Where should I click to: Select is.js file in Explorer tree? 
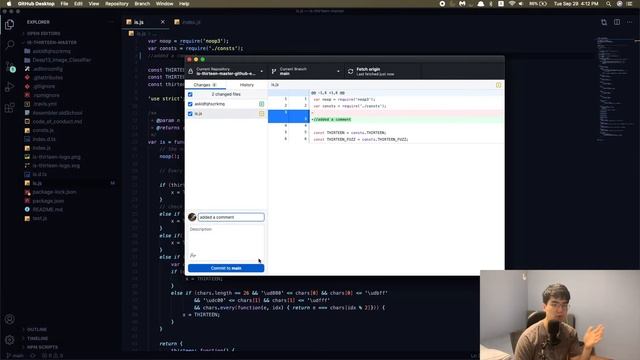click(x=37, y=183)
